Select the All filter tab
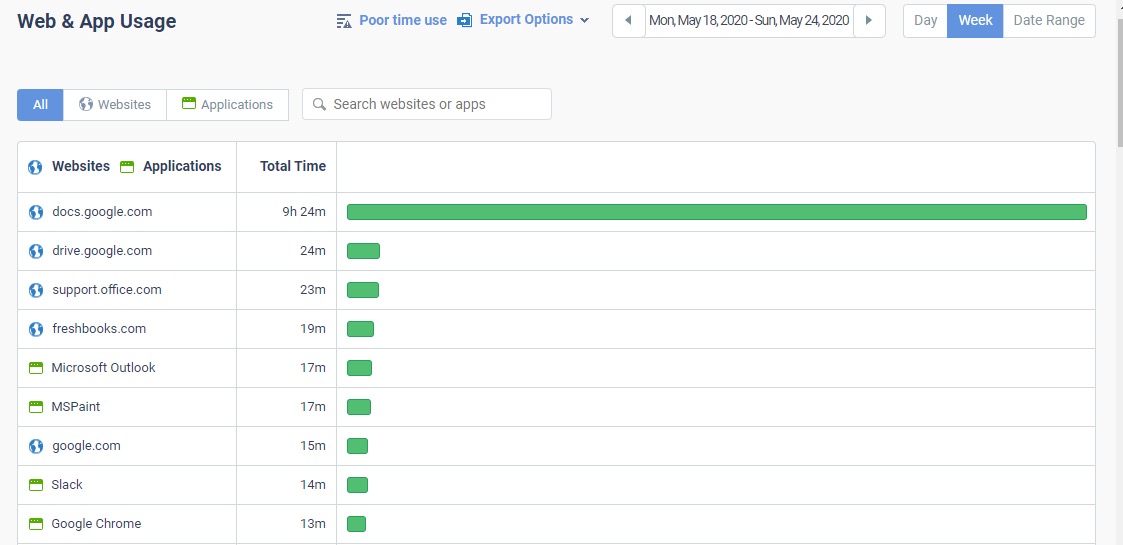The height and width of the screenshot is (545, 1123). [40, 105]
